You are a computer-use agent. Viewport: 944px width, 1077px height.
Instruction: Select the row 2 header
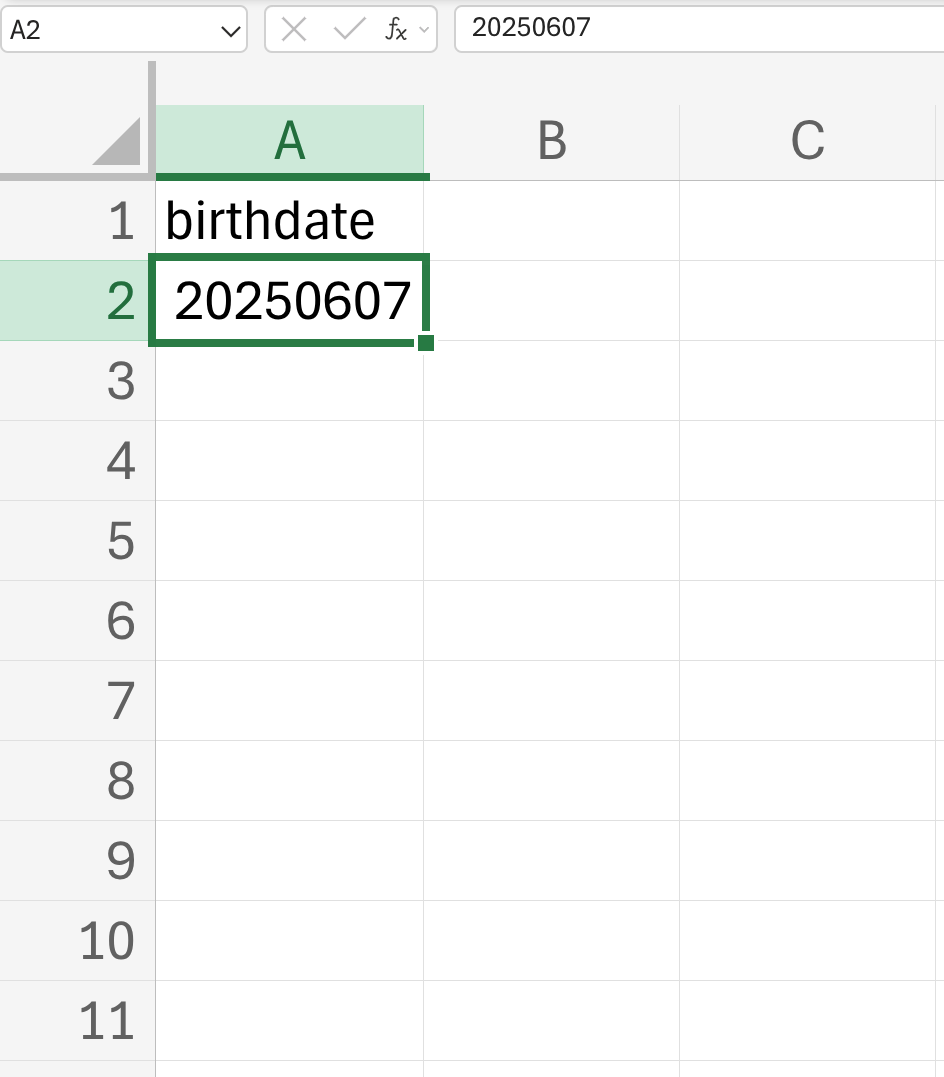tap(78, 300)
